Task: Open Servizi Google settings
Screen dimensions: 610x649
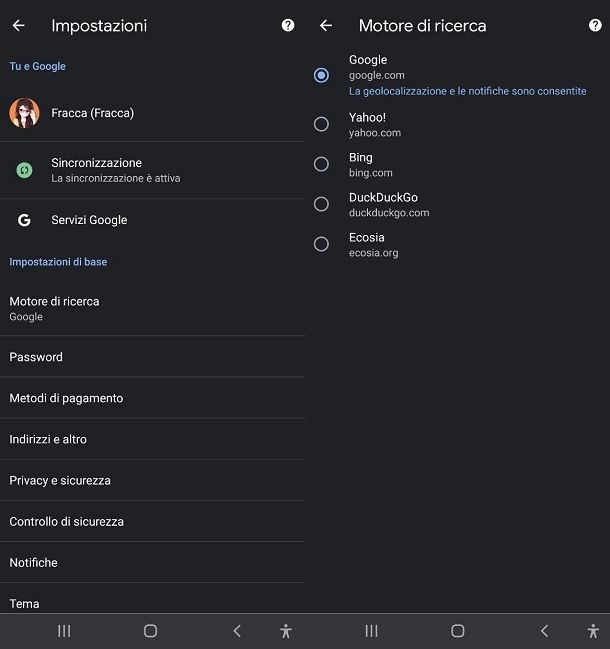Action: click(152, 220)
